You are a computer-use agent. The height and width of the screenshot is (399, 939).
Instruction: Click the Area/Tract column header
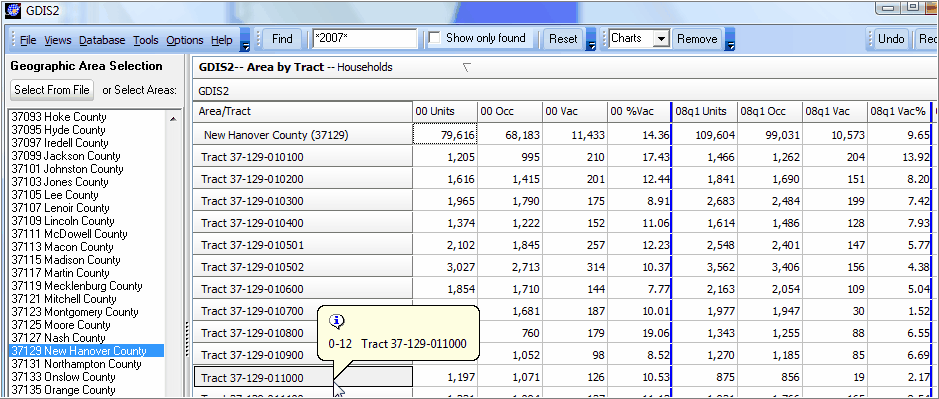(x=302, y=111)
